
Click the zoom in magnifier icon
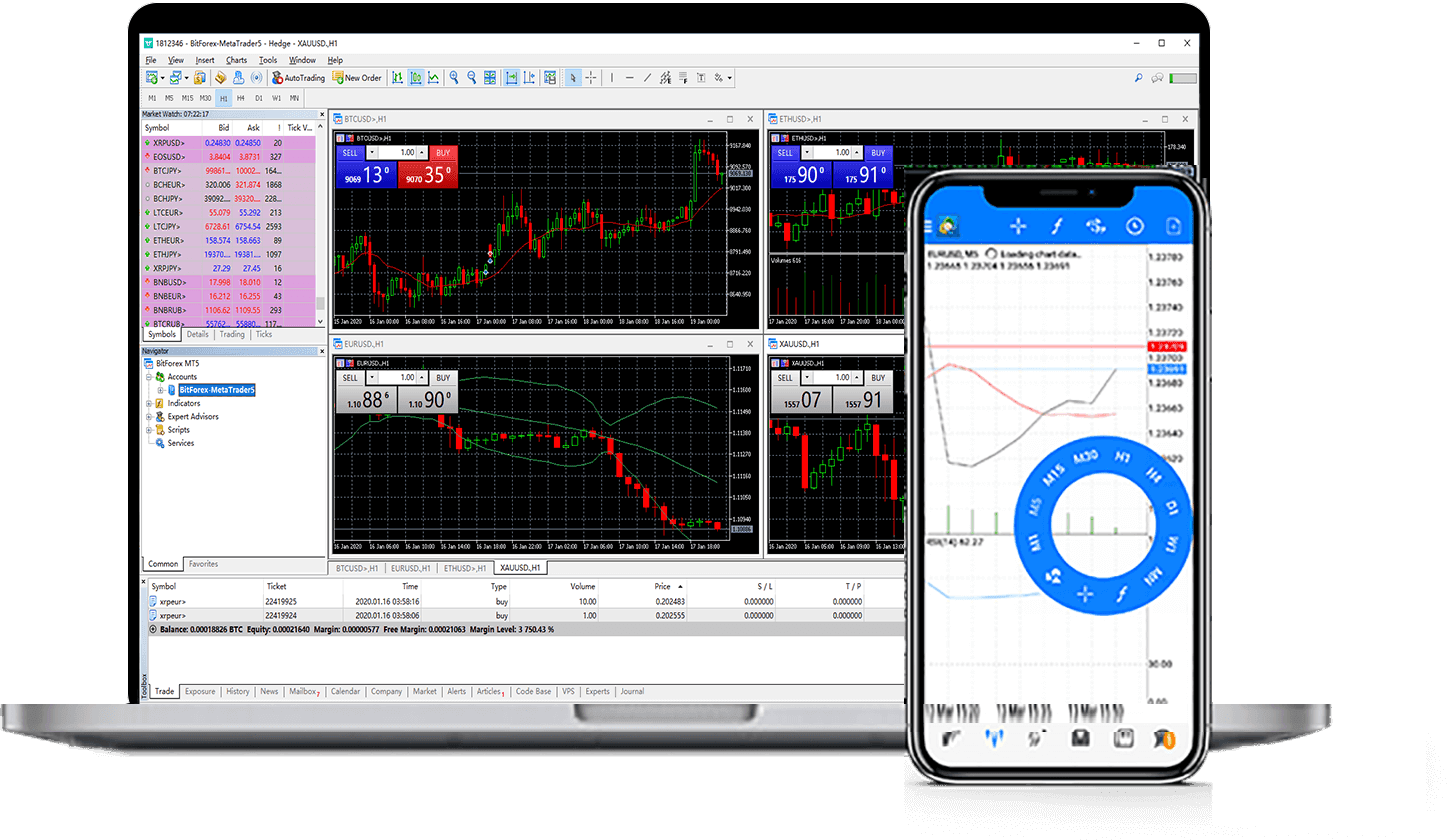[454, 77]
